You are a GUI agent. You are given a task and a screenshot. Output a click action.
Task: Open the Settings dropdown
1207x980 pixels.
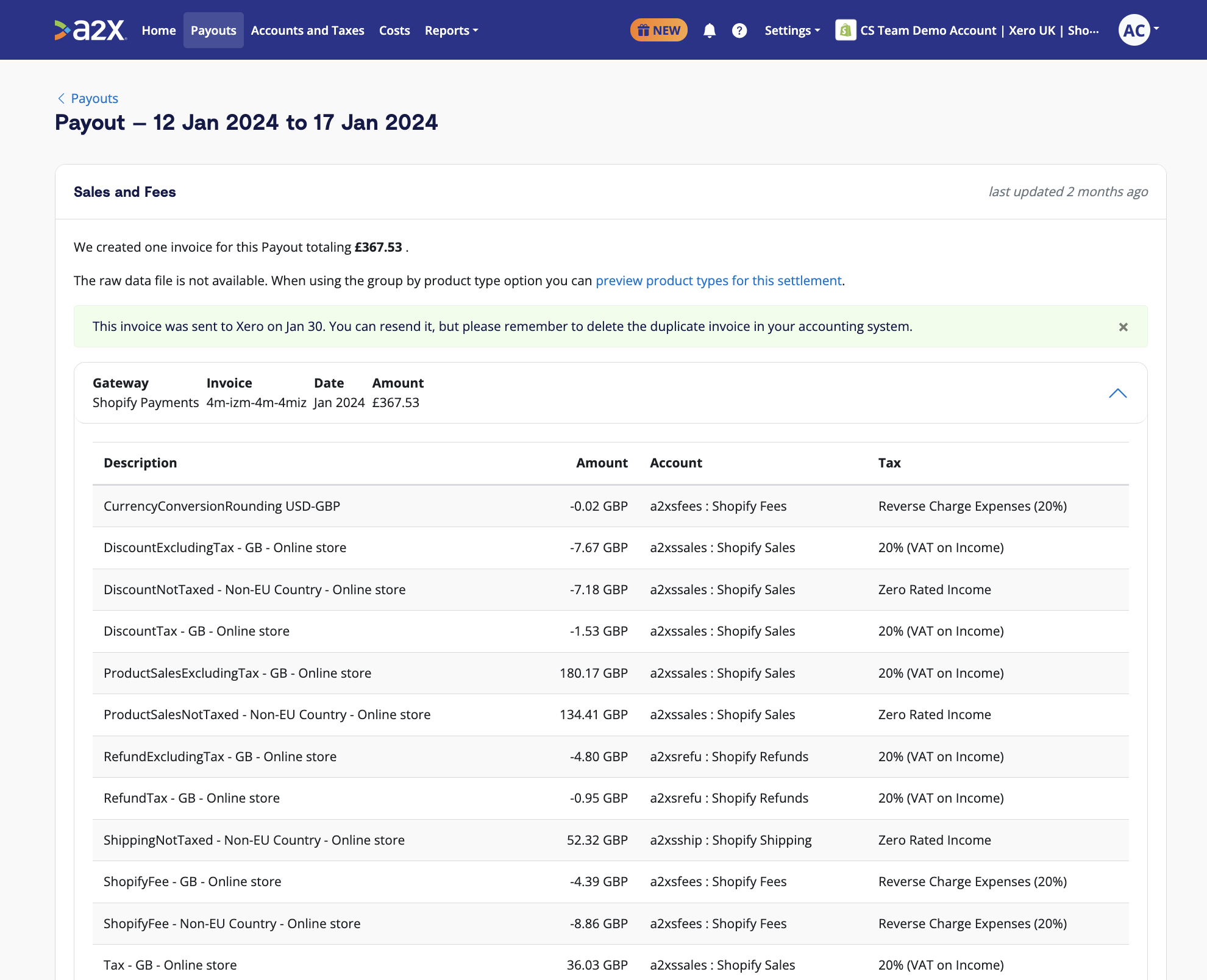[792, 30]
